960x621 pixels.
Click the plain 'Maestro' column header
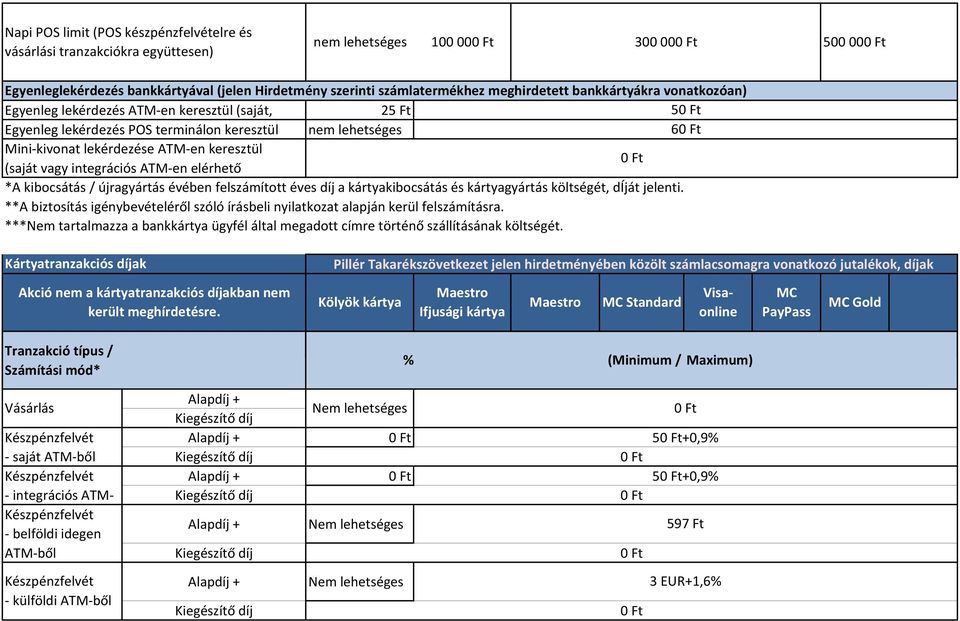tap(555, 302)
